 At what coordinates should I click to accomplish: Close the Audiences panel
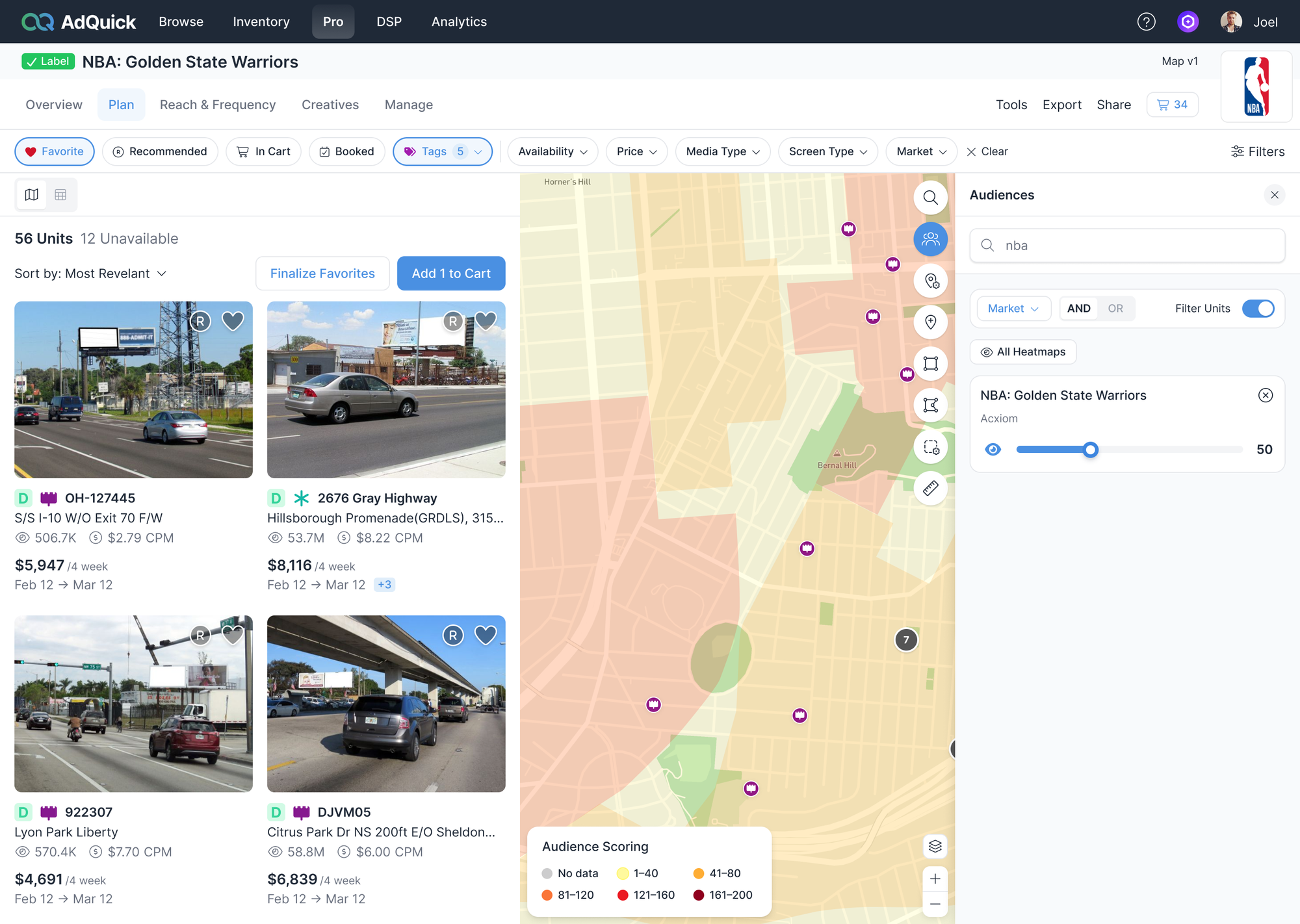tap(1275, 195)
